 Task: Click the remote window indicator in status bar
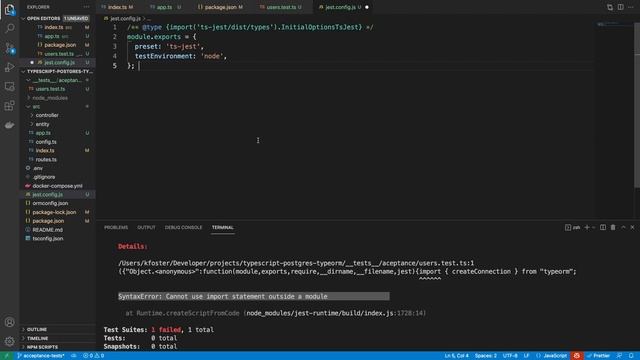click(7, 356)
